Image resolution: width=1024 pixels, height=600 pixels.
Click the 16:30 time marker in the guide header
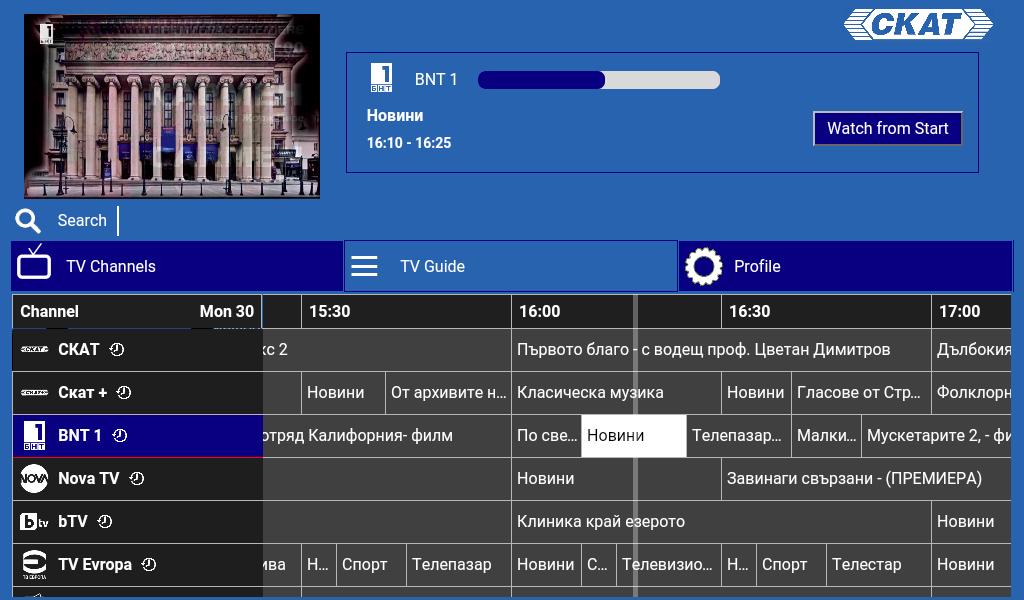[750, 311]
